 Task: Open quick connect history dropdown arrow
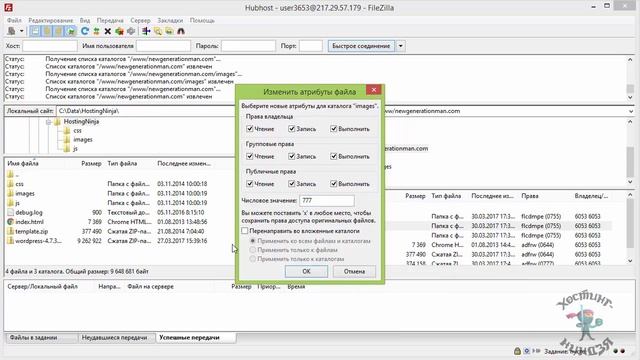[x=400, y=46]
